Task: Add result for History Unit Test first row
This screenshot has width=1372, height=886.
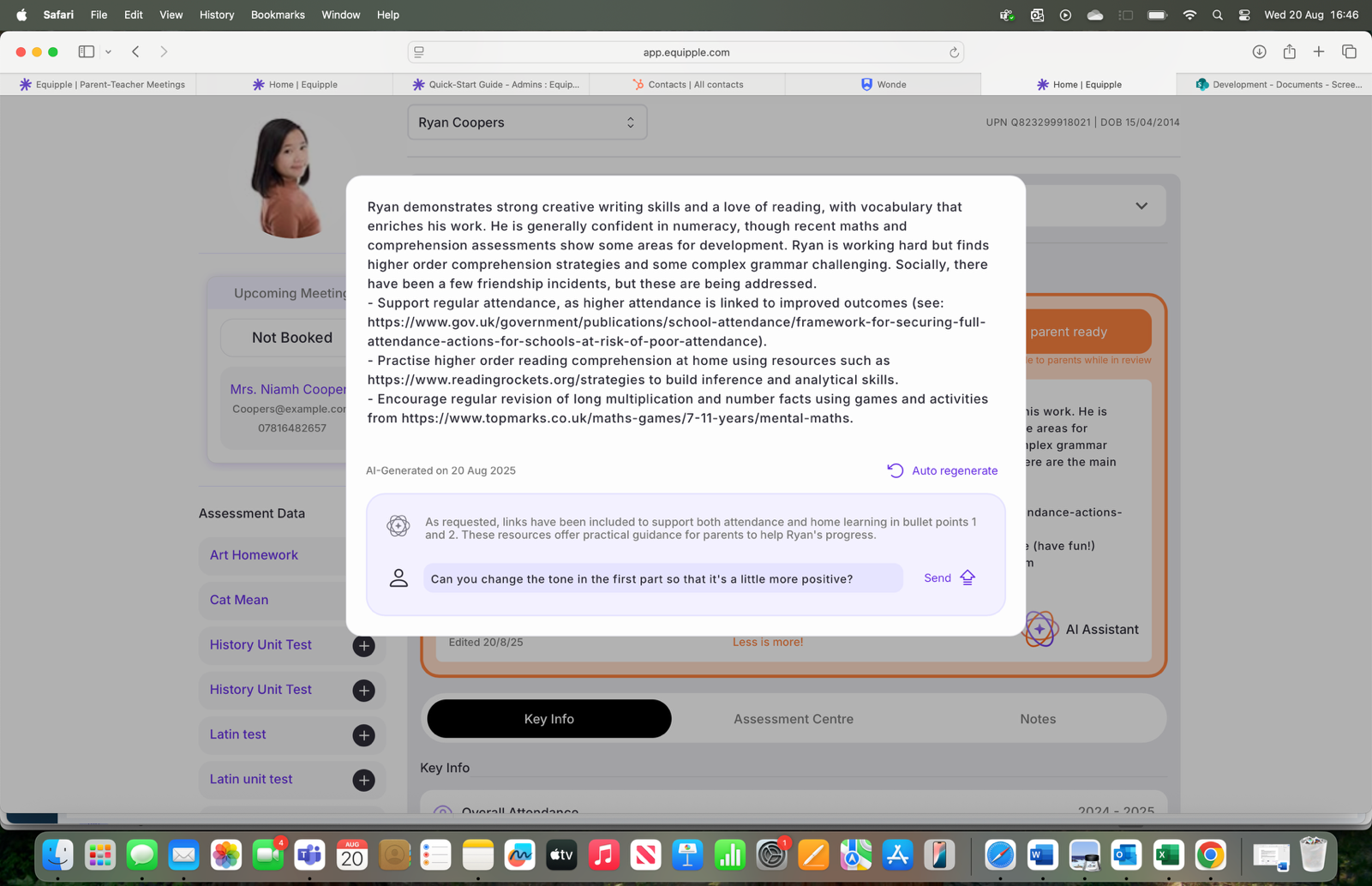Action: tap(363, 646)
